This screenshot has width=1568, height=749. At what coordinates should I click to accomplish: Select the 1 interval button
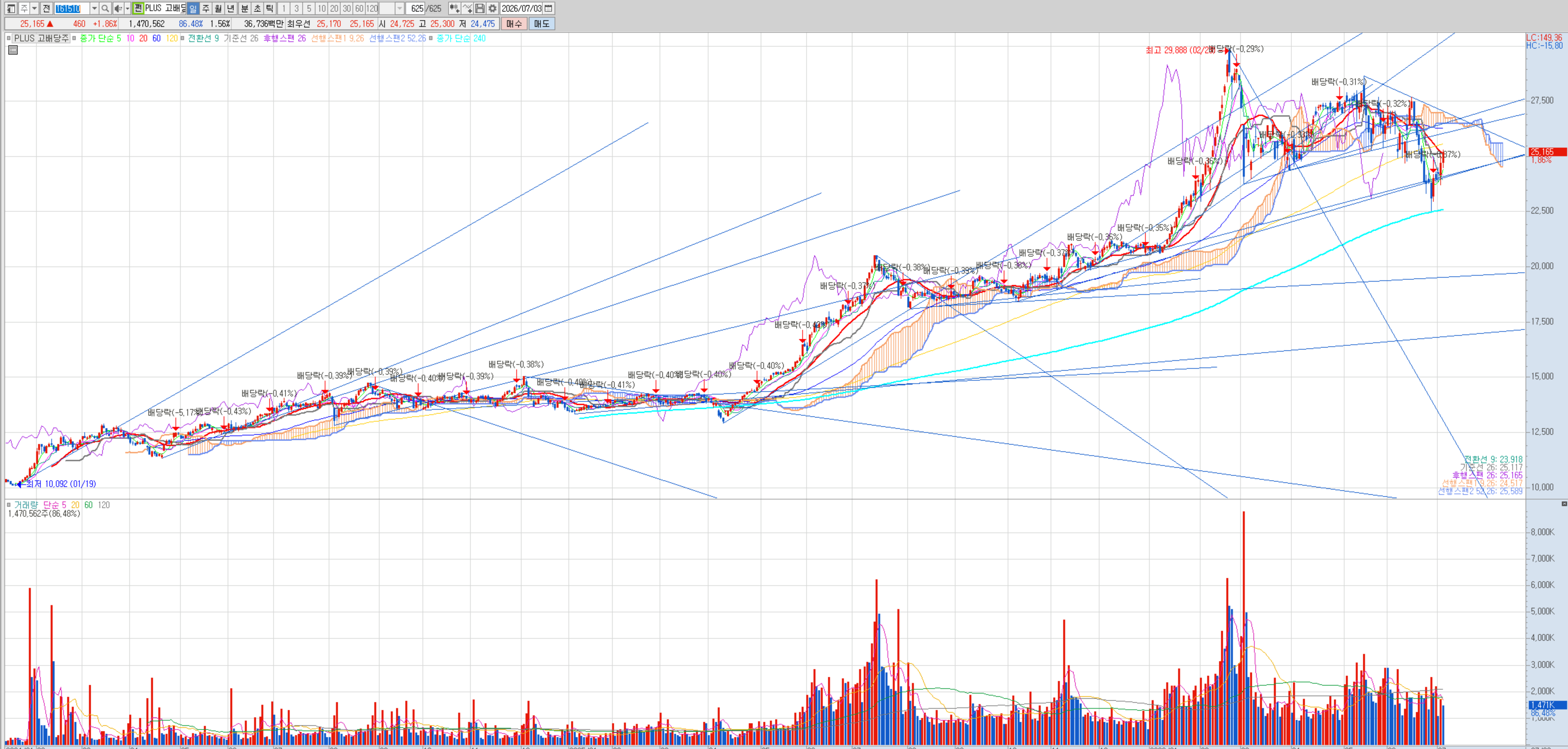point(284,8)
